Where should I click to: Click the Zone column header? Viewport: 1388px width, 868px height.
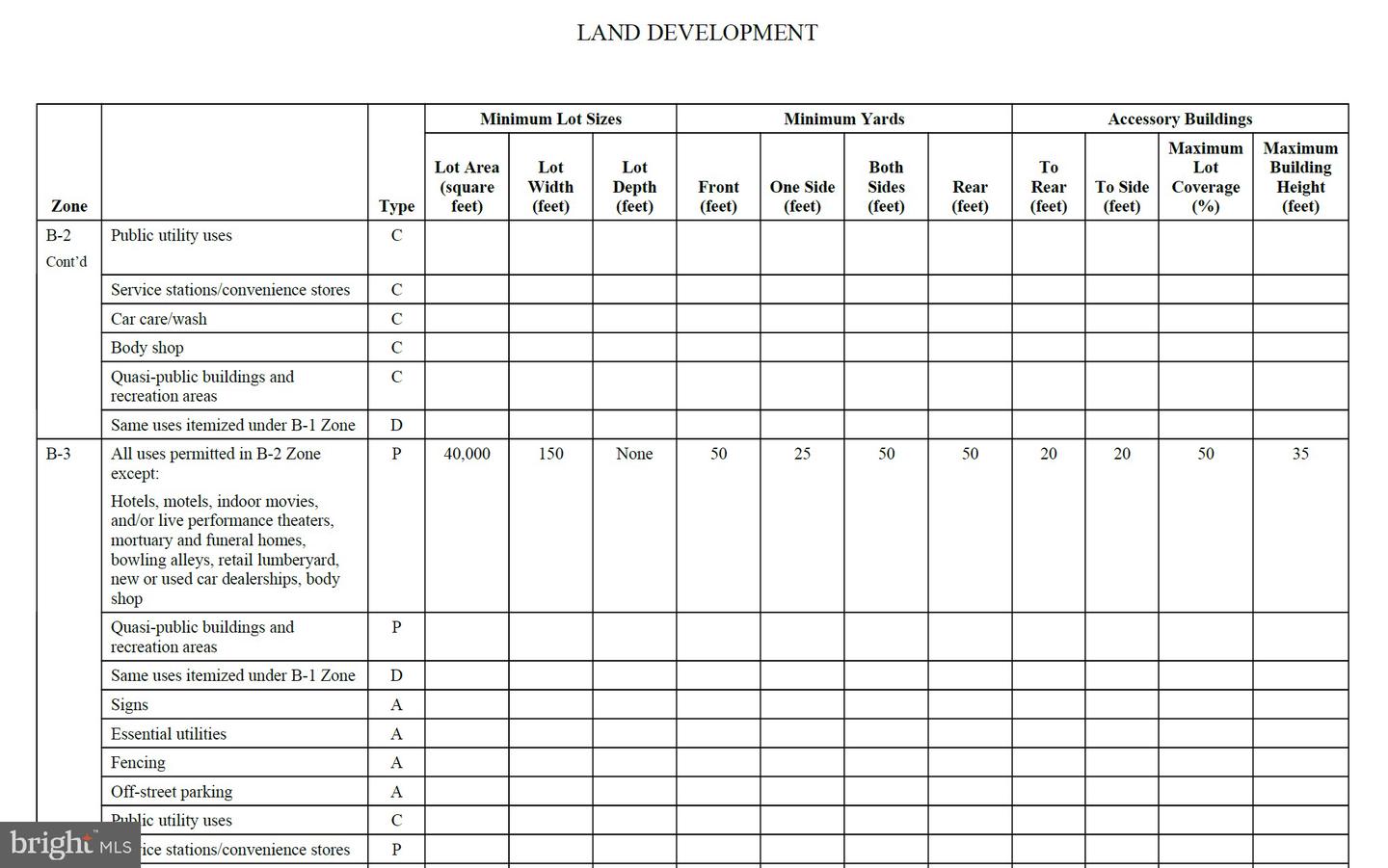pos(69,206)
